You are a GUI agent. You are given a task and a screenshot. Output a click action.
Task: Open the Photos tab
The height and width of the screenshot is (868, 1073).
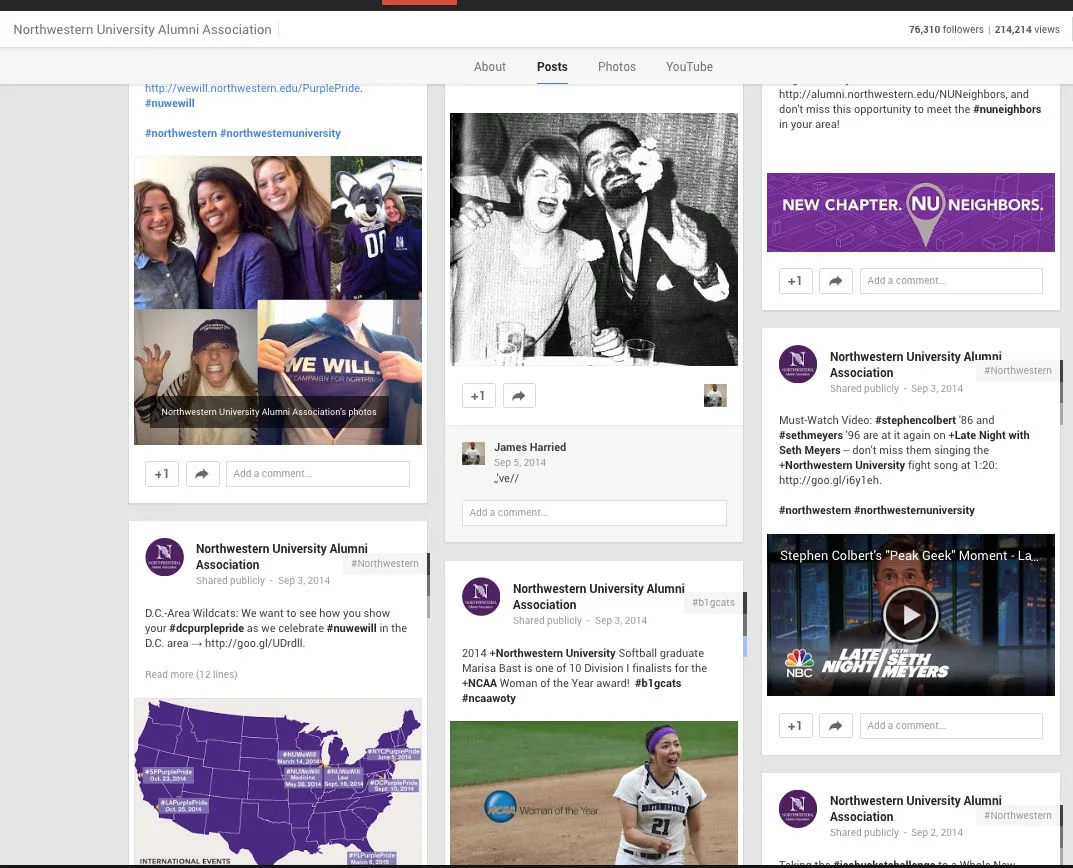617,66
